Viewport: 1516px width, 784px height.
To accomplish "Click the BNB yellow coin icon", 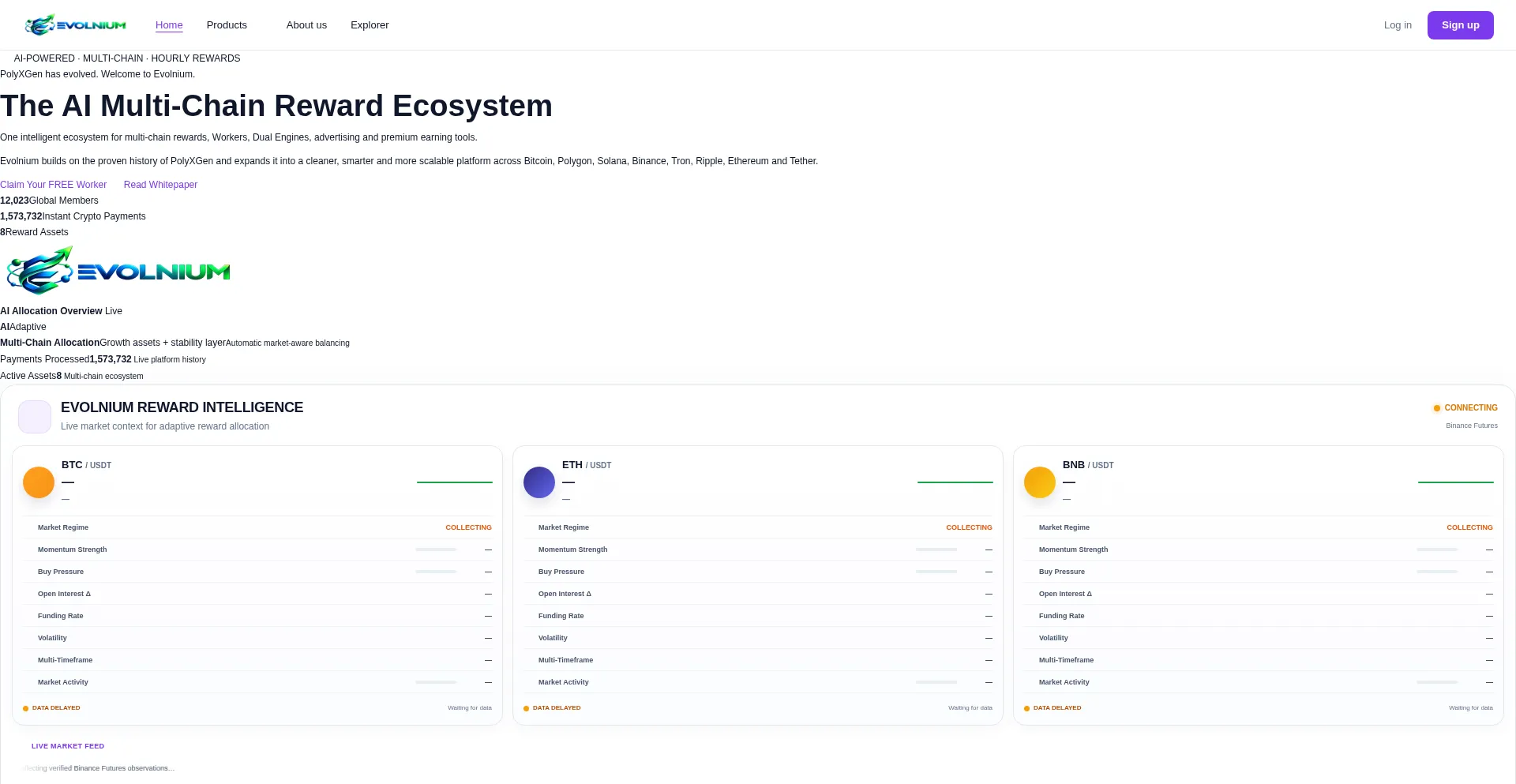I will [1040, 482].
